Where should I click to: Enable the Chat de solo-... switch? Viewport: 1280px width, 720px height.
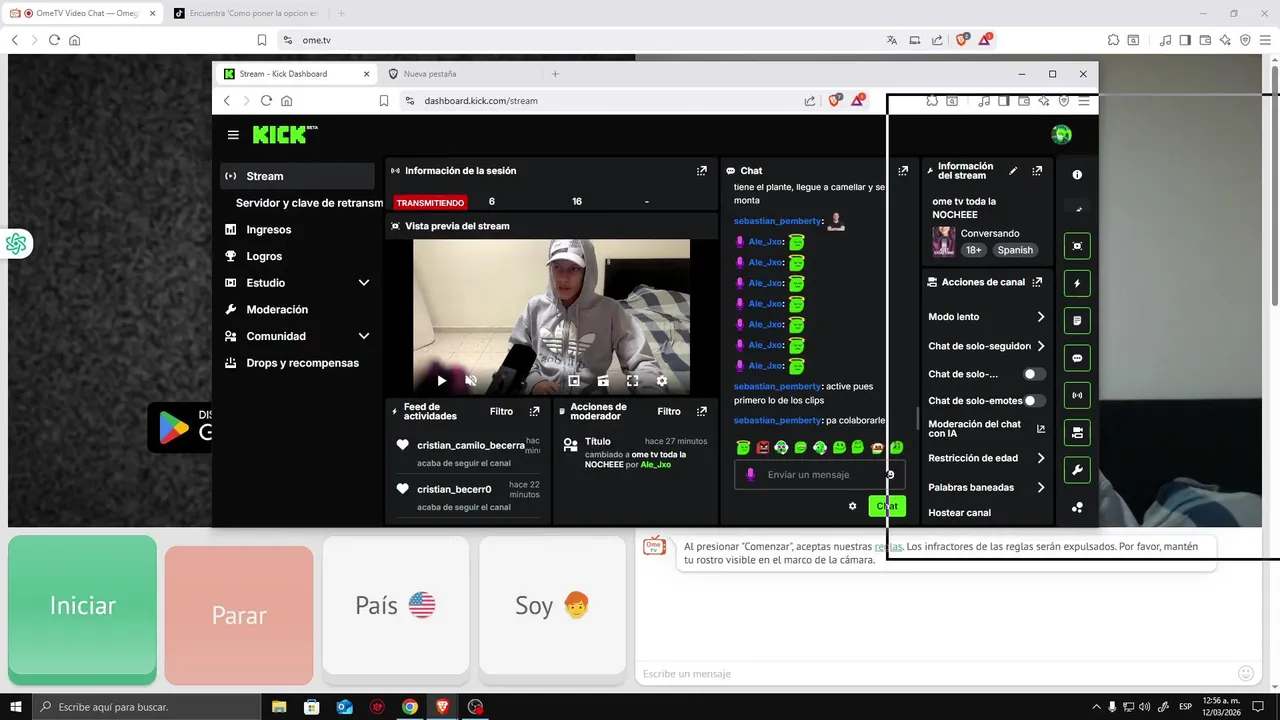(x=1034, y=374)
